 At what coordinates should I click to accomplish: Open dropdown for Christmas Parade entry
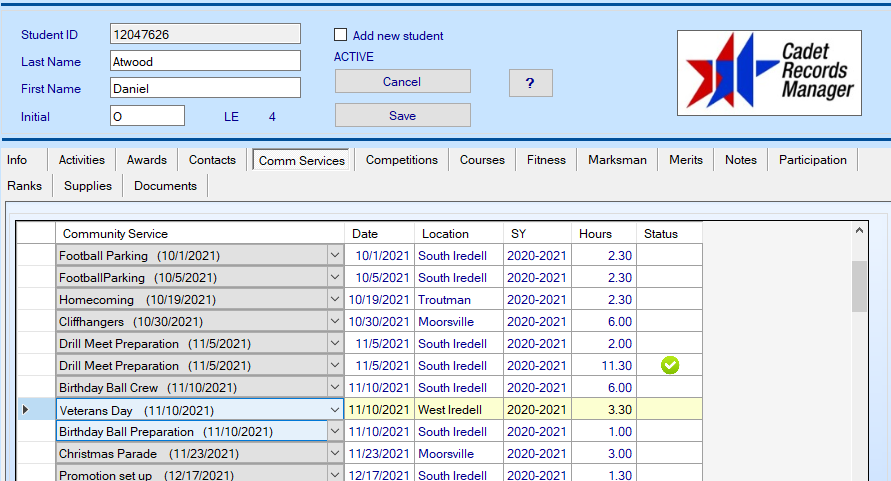tap(334, 454)
